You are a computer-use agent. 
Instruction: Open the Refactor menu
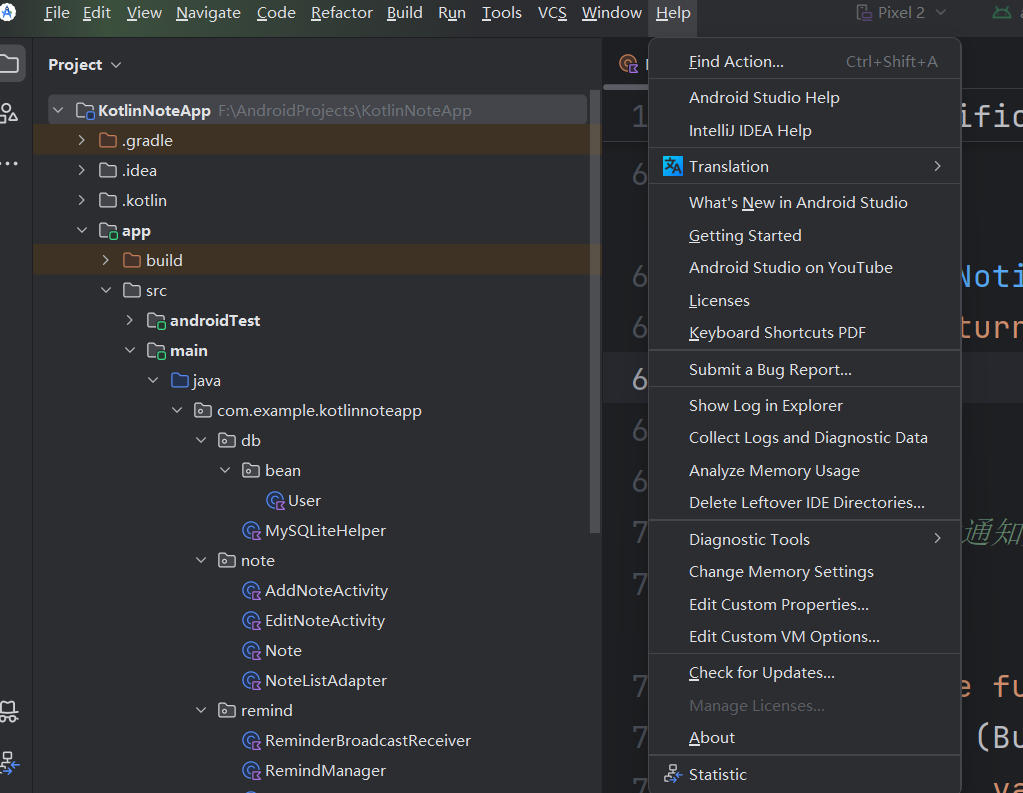click(342, 13)
